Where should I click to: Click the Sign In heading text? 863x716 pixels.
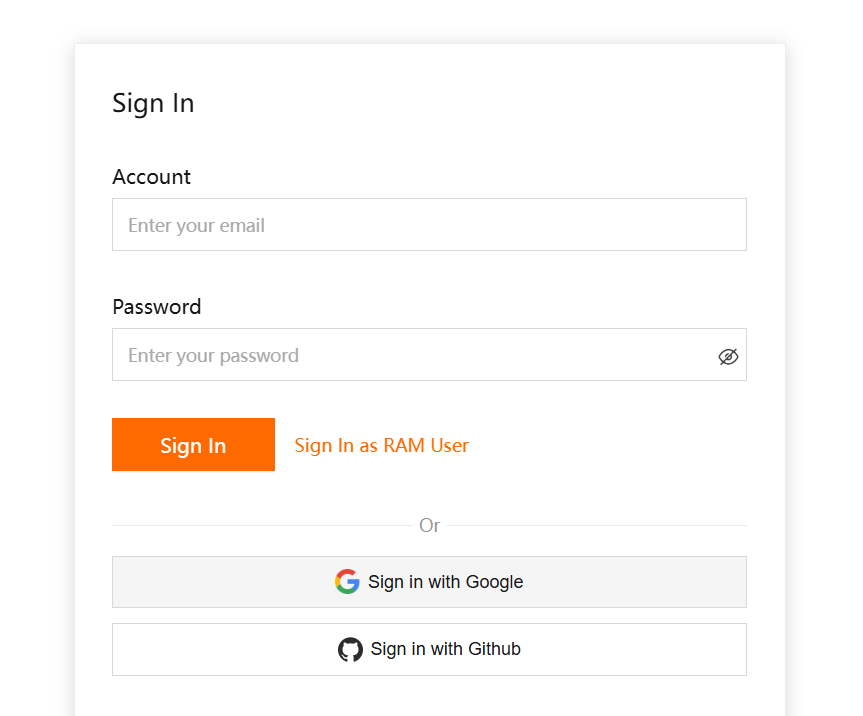coord(153,103)
